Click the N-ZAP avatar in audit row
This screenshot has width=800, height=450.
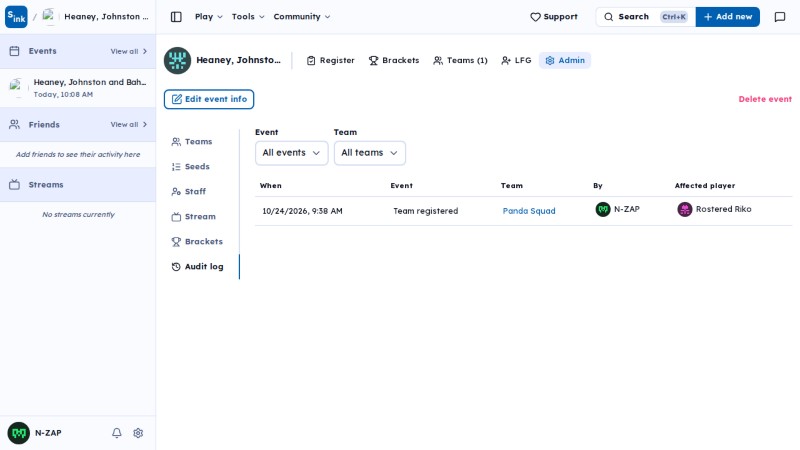click(603, 209)
